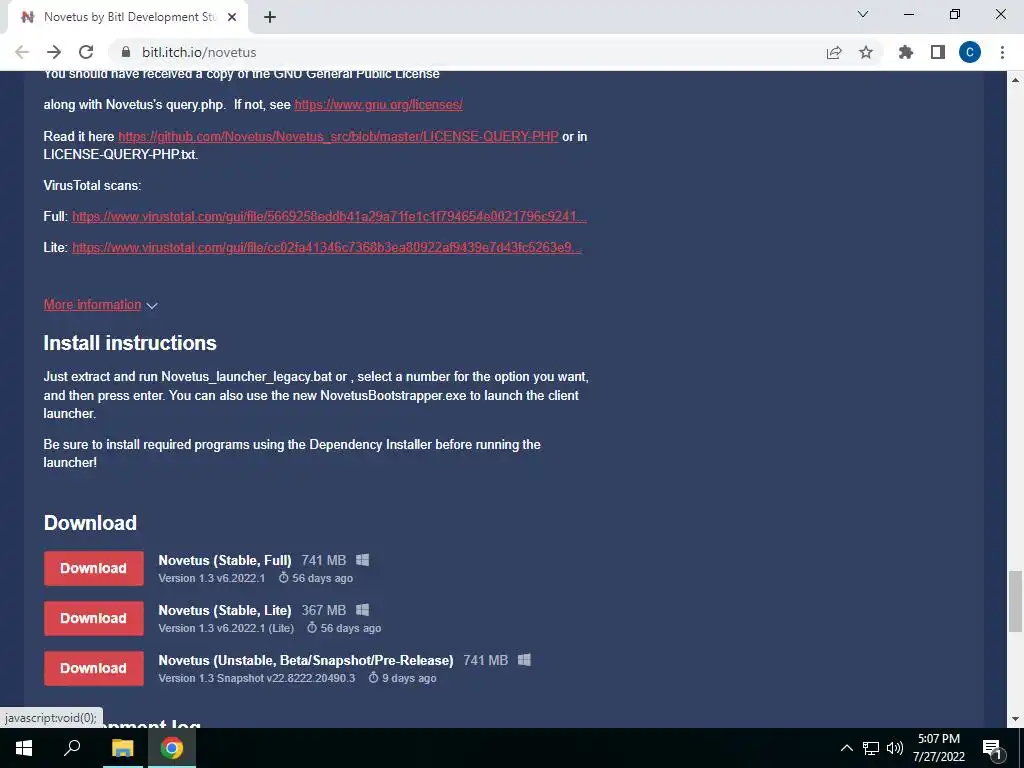
Task: Open File Explorer from the taskbar
Action: [122, 748]
